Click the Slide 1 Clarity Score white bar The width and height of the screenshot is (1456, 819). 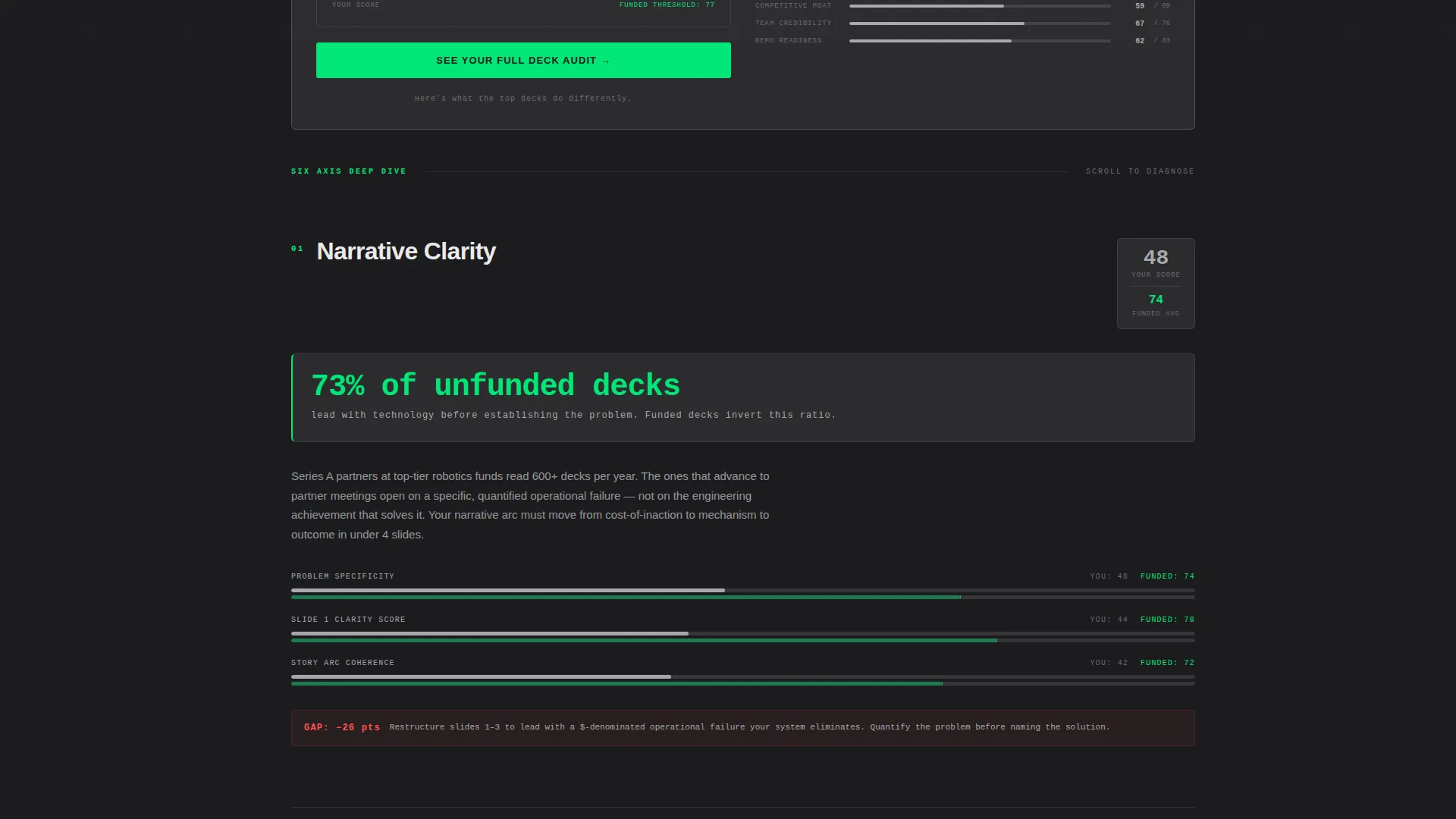point(743,633)
